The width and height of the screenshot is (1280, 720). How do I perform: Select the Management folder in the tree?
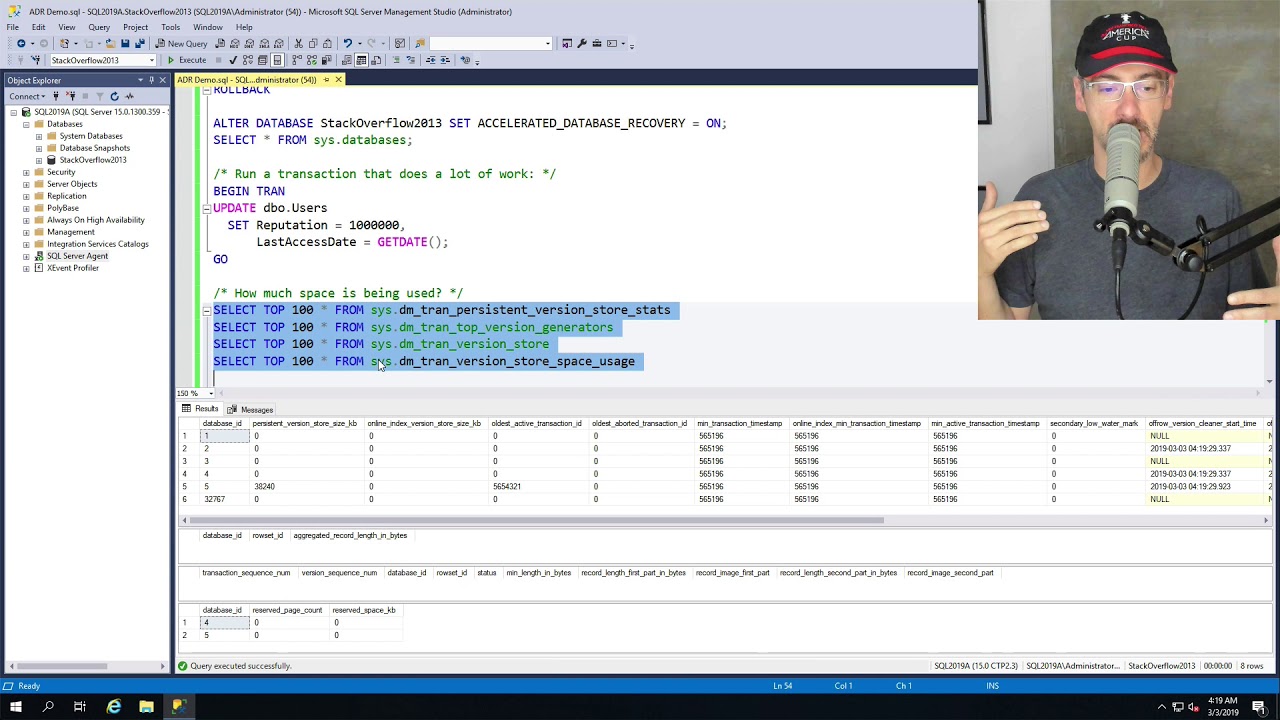coord(70,232)
